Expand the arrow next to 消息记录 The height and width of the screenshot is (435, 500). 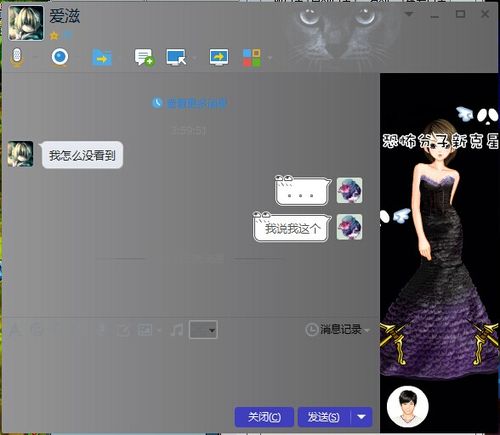coord(367,330)
